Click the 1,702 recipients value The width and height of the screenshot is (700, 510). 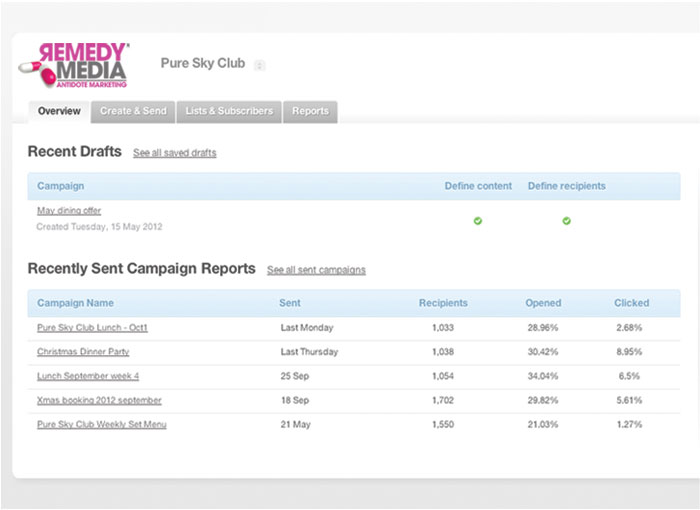click(443, 400)
